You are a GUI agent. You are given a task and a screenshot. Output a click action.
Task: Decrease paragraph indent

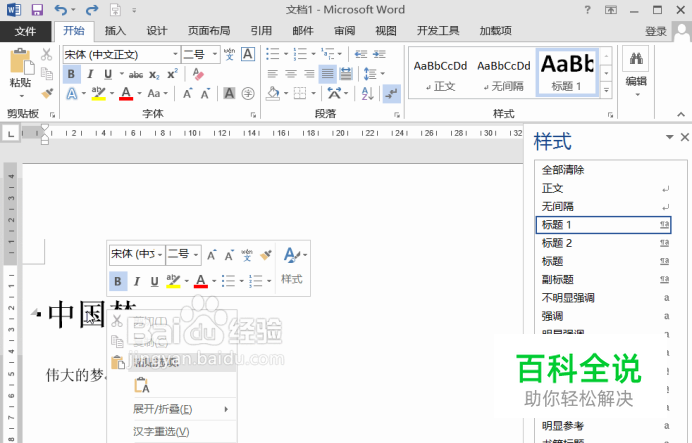click(361, 54)
